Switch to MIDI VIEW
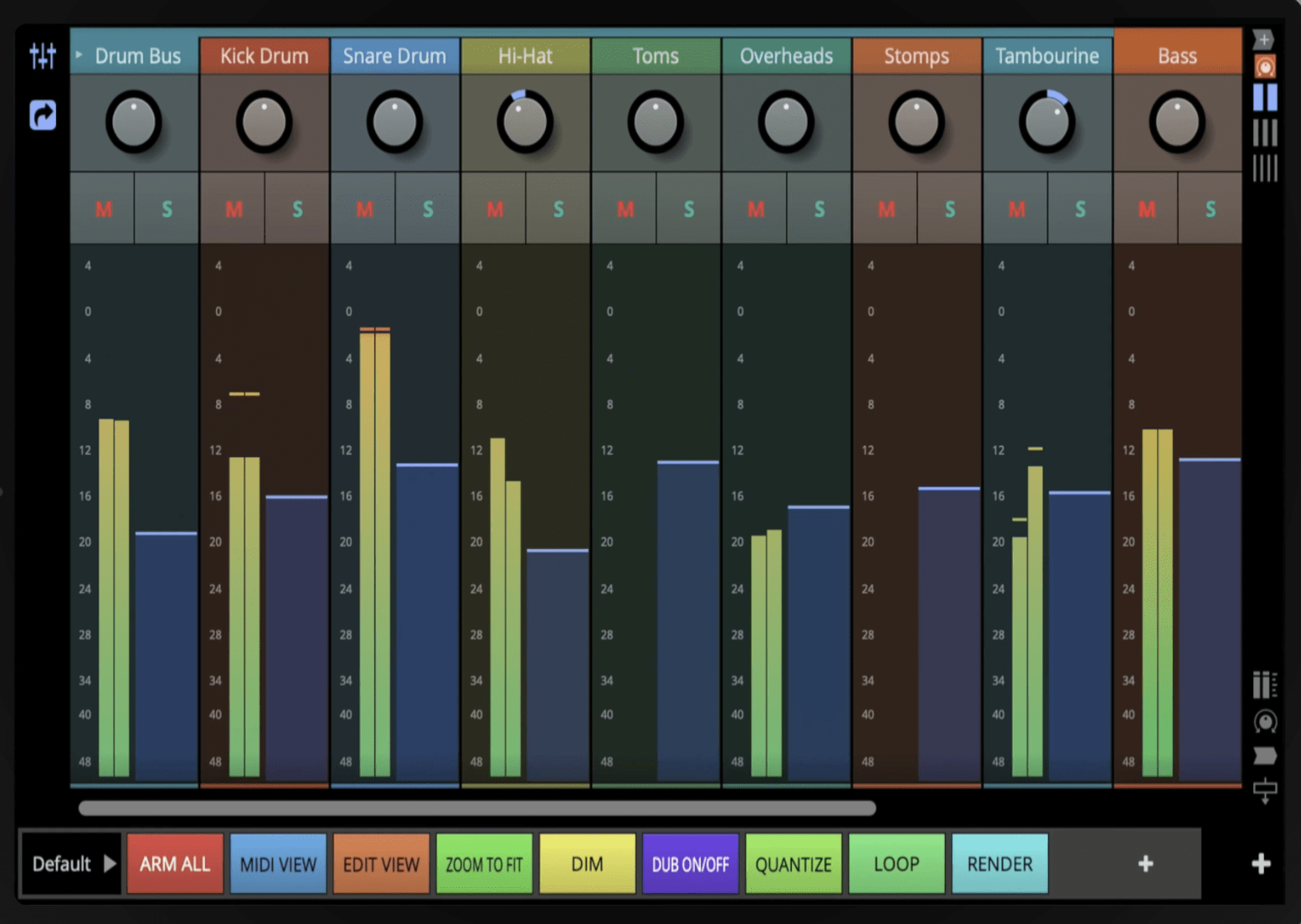The height and width of the screenshot is (924, 1301). click(278, 864)
